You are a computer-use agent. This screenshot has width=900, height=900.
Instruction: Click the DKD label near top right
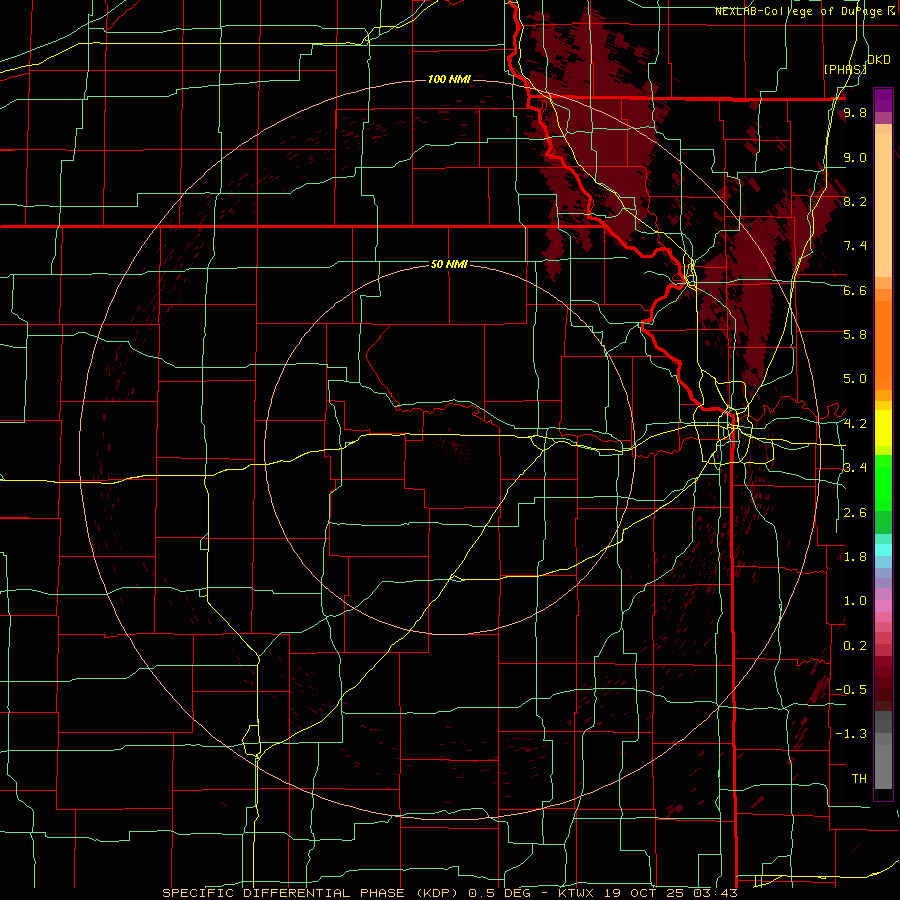[879, 60]
